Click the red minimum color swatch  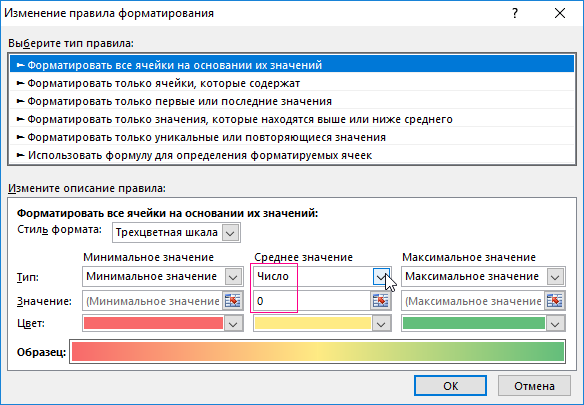pyautogui.click(x=153, y=323)
